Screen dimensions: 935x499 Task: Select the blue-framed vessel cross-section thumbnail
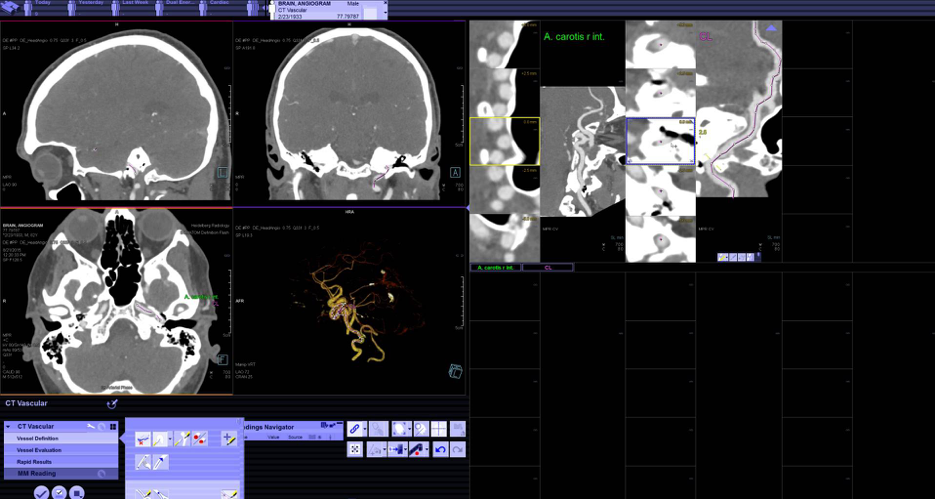pyautogui.click(x=660, y=141)
